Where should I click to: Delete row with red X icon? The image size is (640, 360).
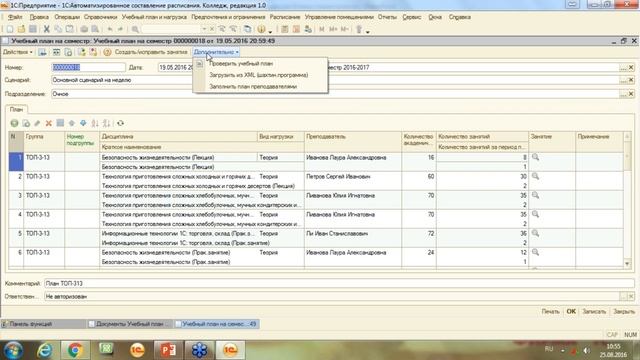(49, 123)
